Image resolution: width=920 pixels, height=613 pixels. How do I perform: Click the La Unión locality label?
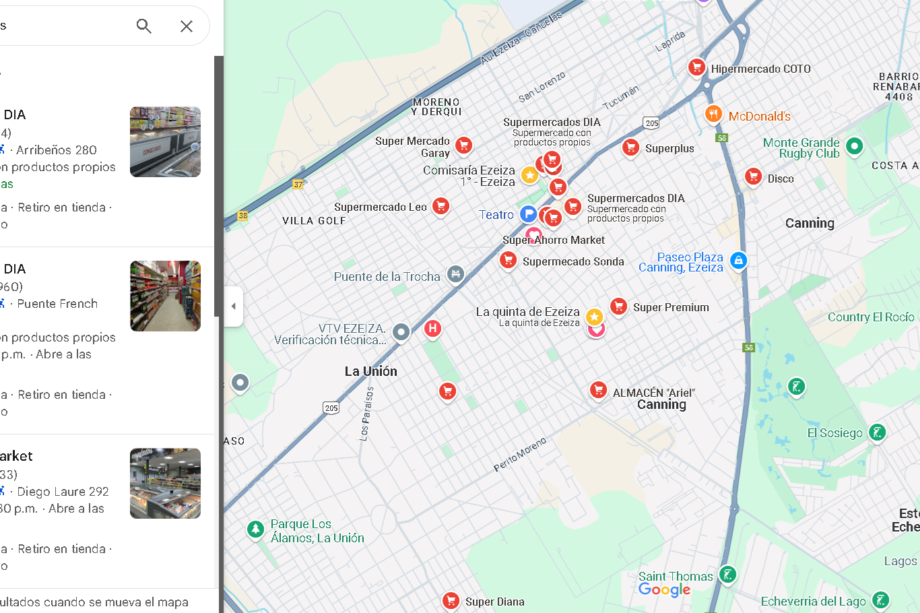[371, 371]
